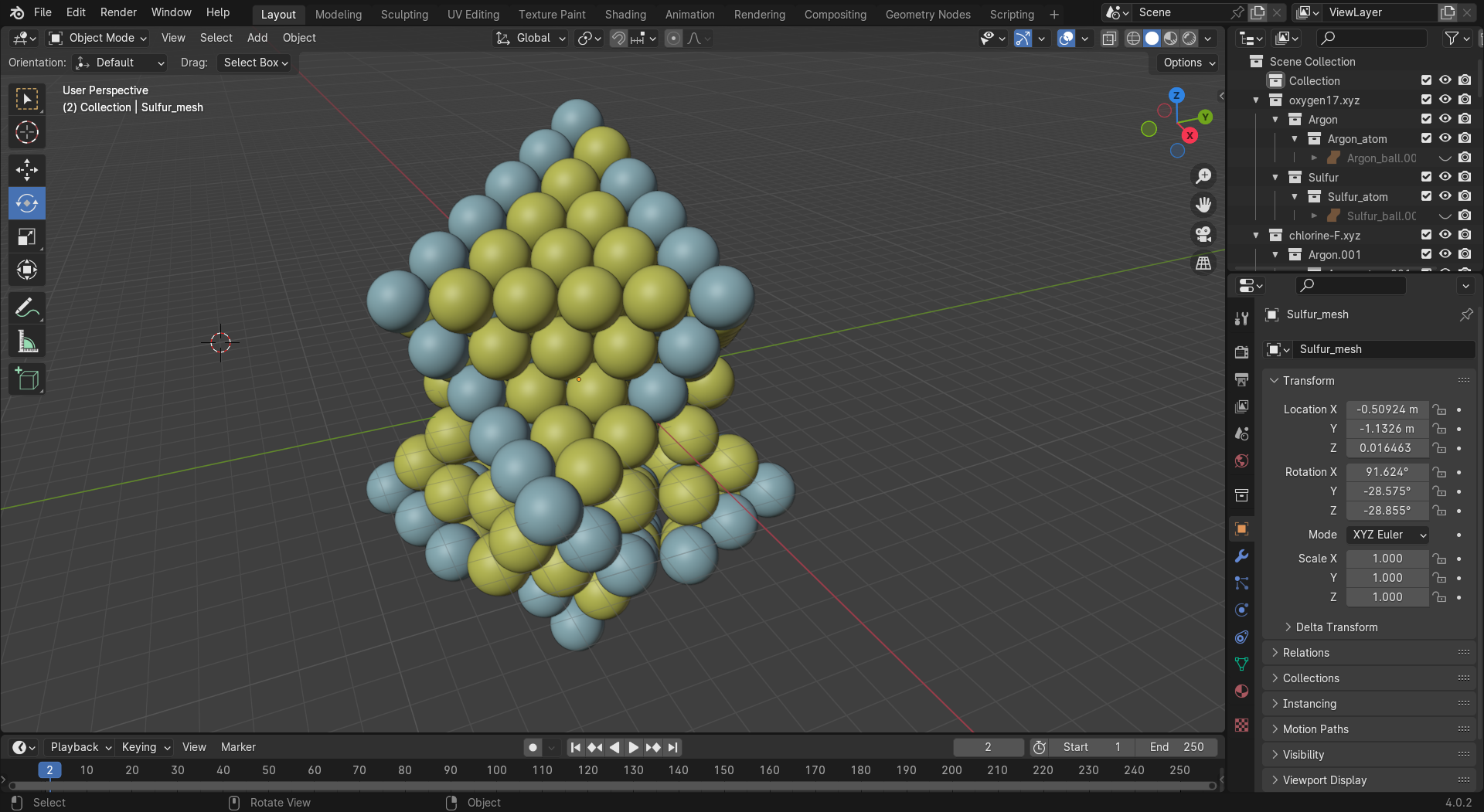Select the Annotate pencil tool
The height and width of the screenshot is (812, 1484).
tap(27, 309)
